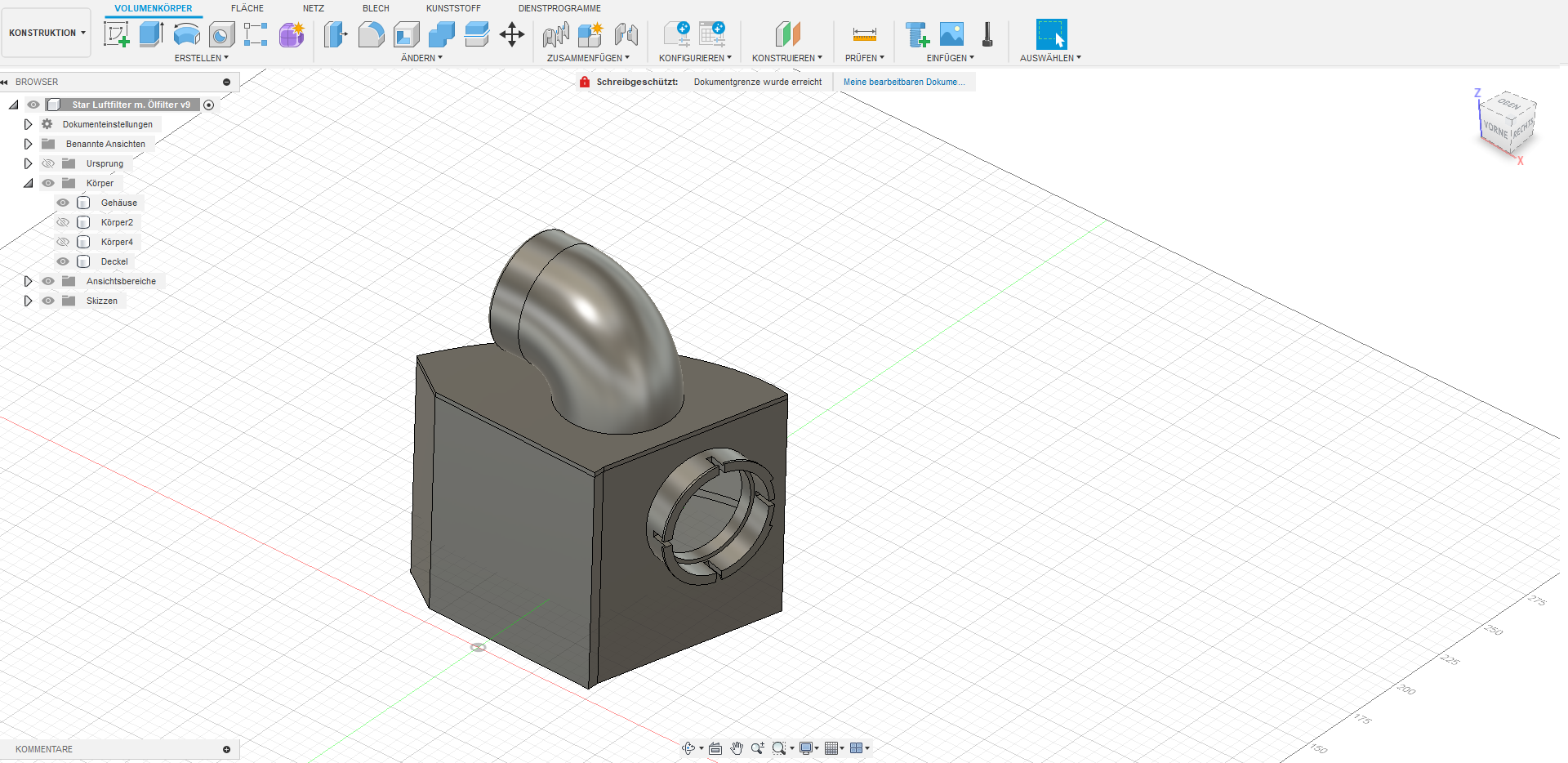This screenshot has width=1568, height=763.
Task: Switch to the FLÄCHE tab
Action: (247, 8)
